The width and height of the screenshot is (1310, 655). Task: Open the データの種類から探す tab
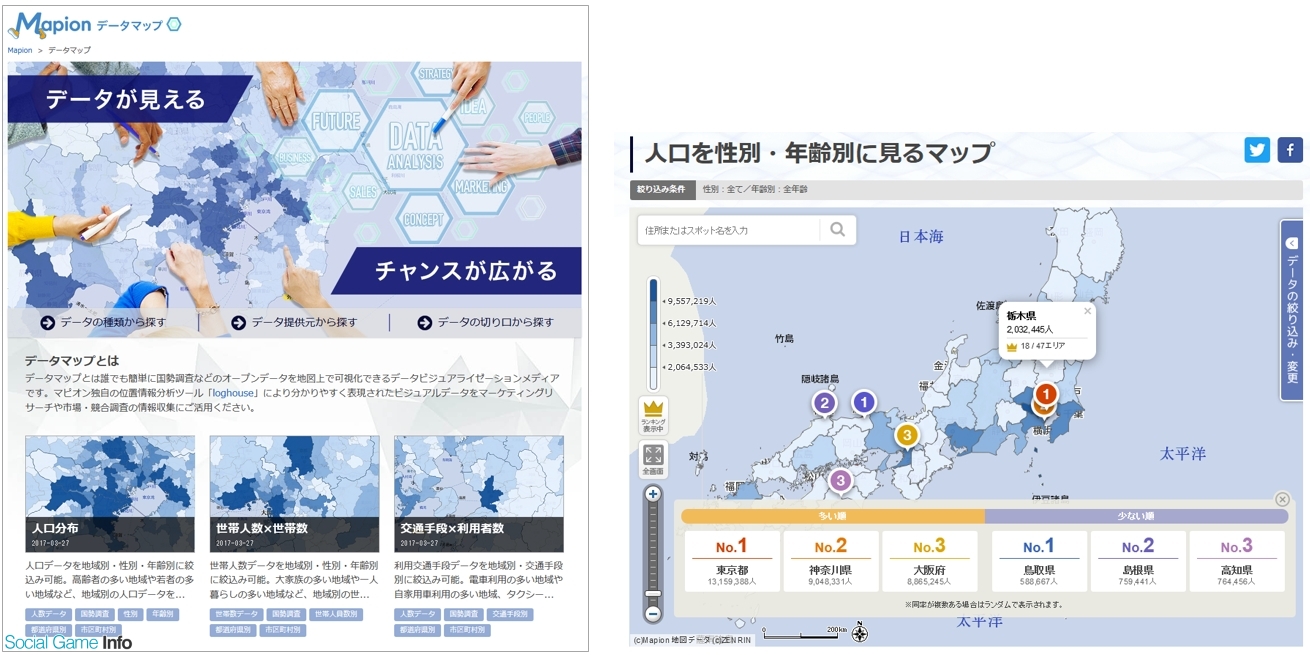tap(103, 322)
